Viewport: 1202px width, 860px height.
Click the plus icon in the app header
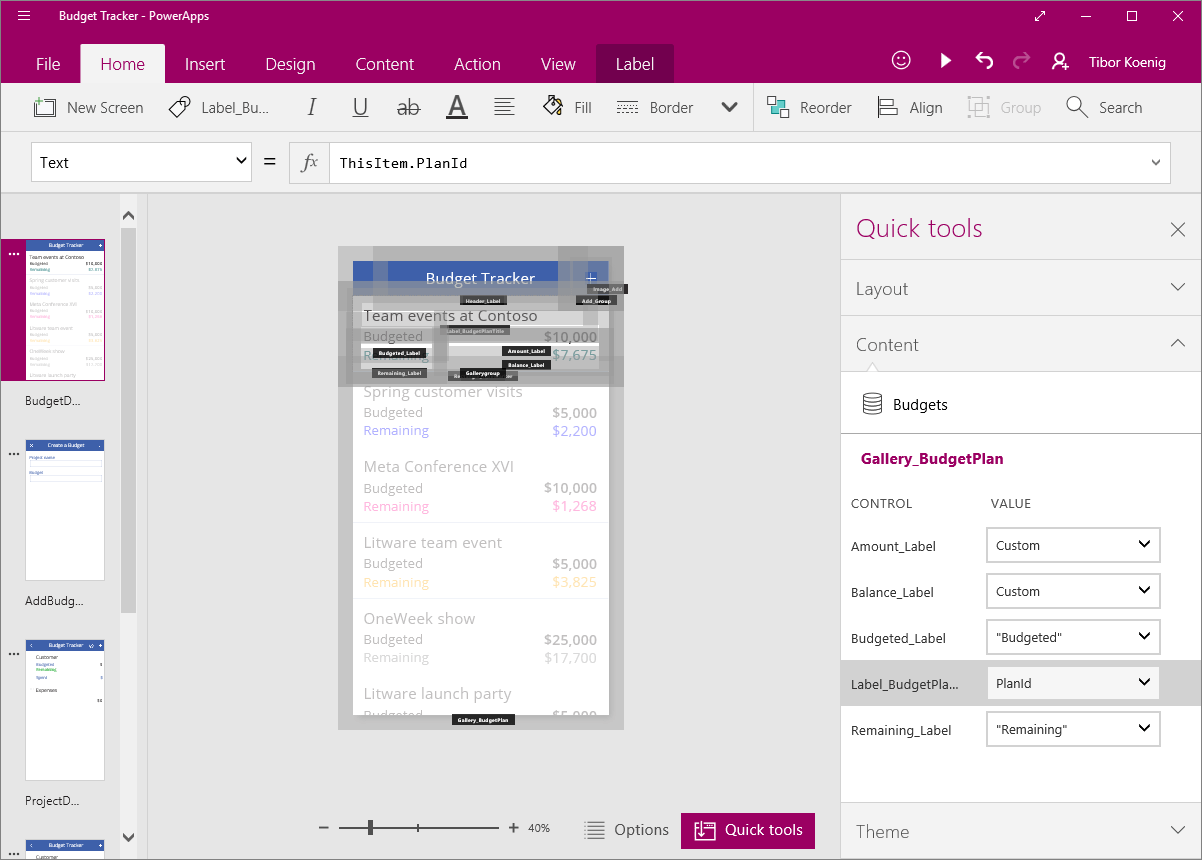[x=591, y=277]
